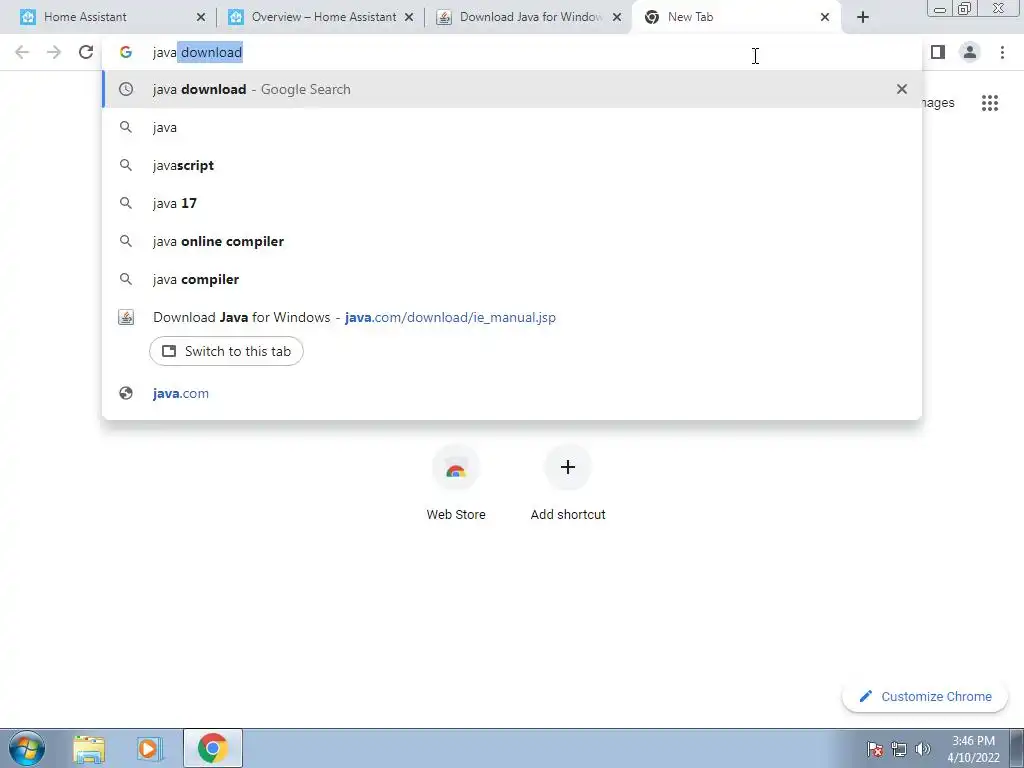Open the profile avatar icon
The height and width of the screenshot is (768, 1024).
[x=970, y=52]
